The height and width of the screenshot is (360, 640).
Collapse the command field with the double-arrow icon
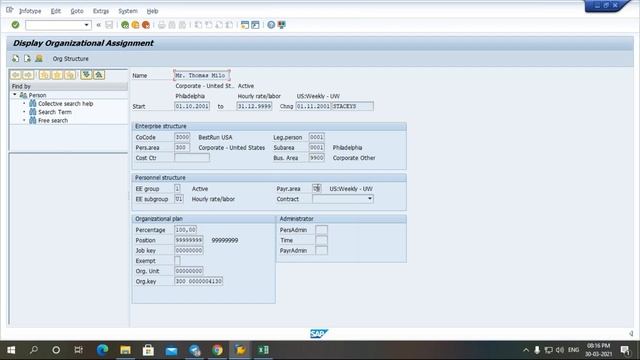pos(98,25)
